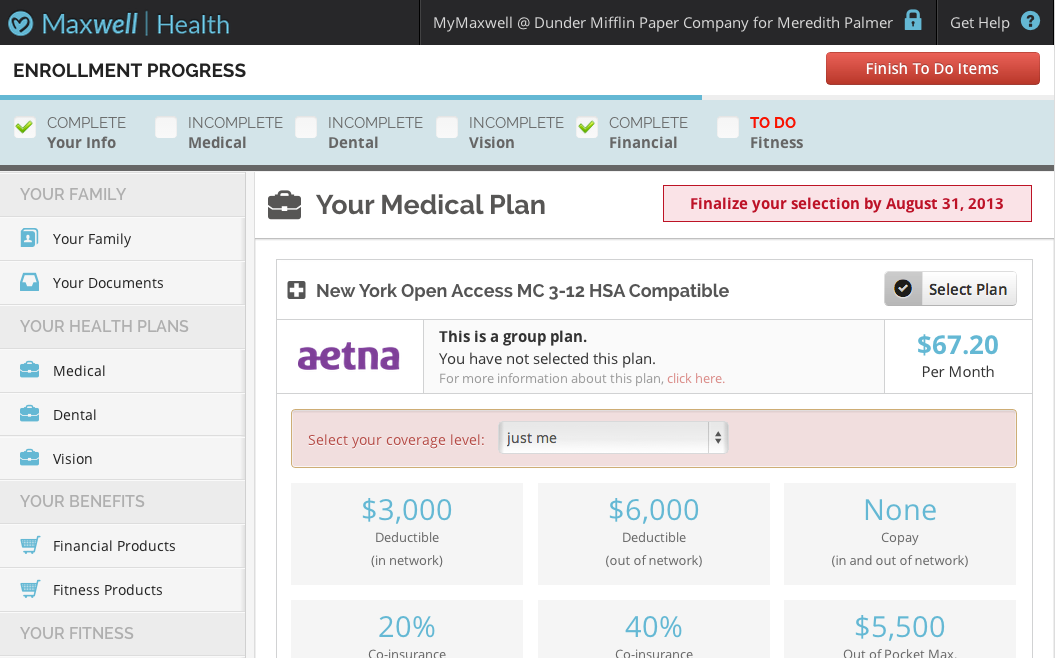Click the enrollment progress bar
The image size is (1055, 658).
coord(350,97)
